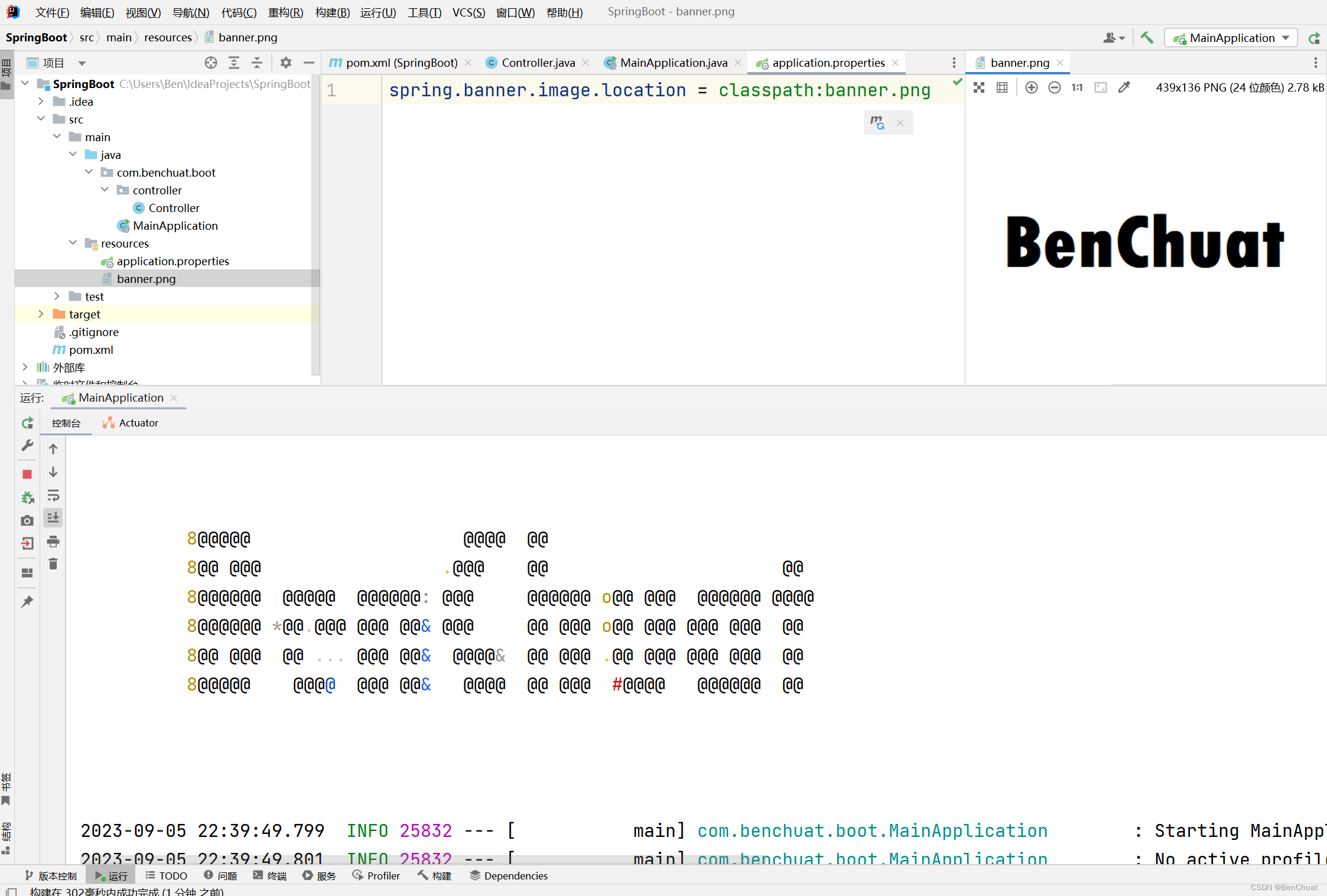The image size is (1327, 896).
Task: Toggle scroll to end of console
Action: pos(53,518)
